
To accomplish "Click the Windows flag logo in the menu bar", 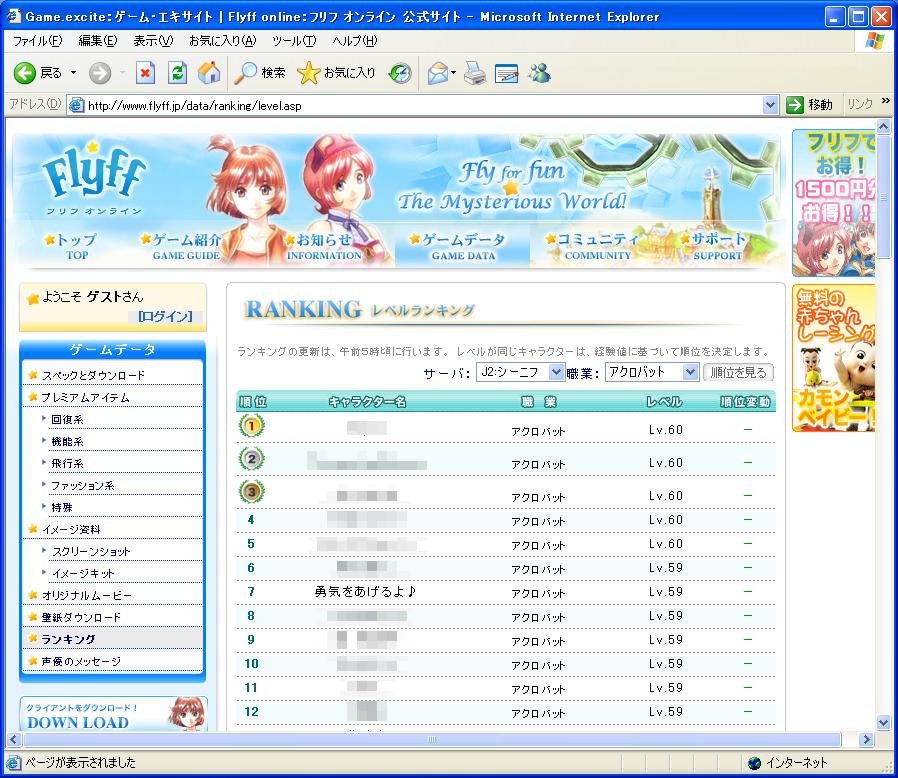I will click(875, 41).
